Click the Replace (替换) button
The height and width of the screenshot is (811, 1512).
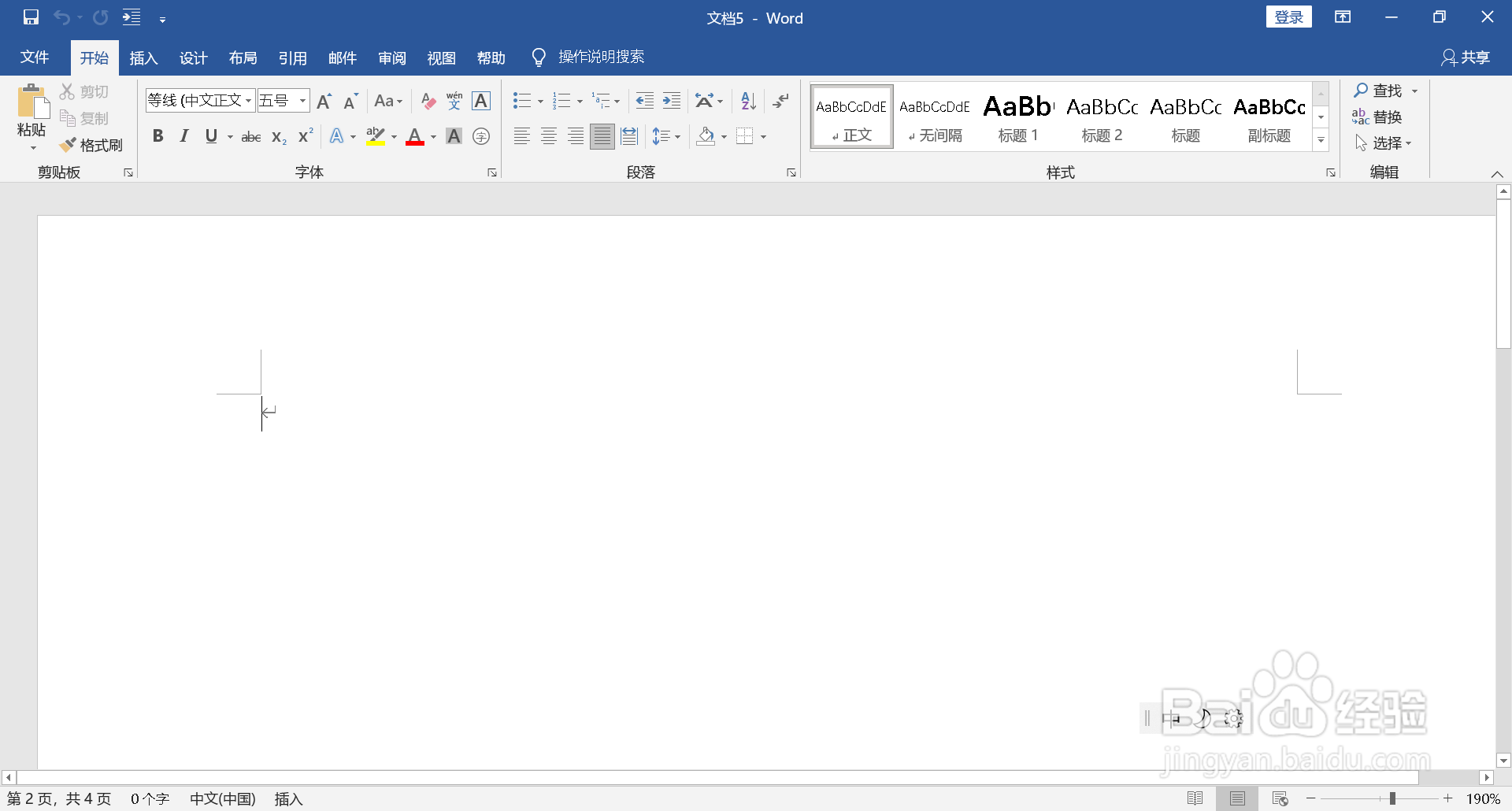coord(1377,117)
